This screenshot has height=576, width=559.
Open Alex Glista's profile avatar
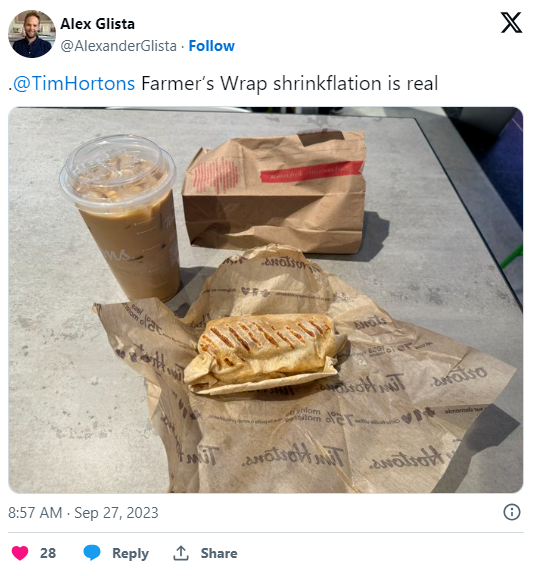pyautogui.click(x=32, y=34)
